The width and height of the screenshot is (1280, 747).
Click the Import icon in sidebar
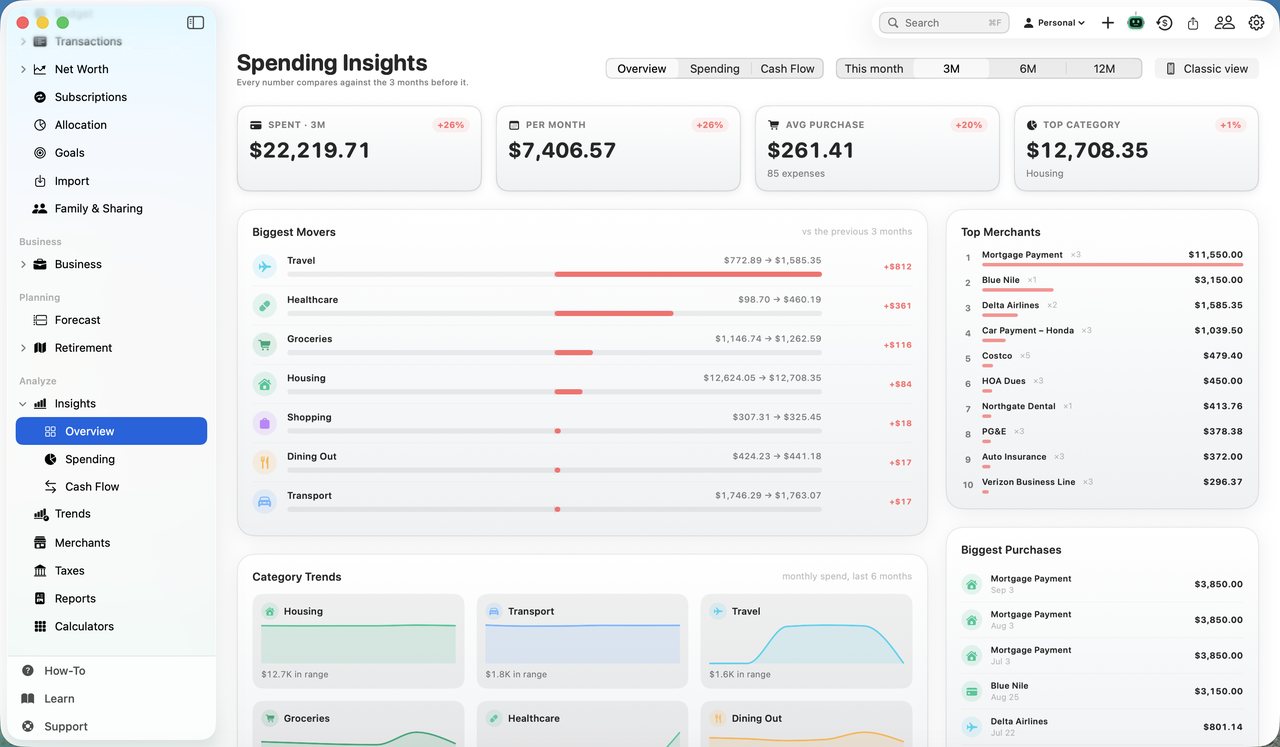[x=40, y=181]
